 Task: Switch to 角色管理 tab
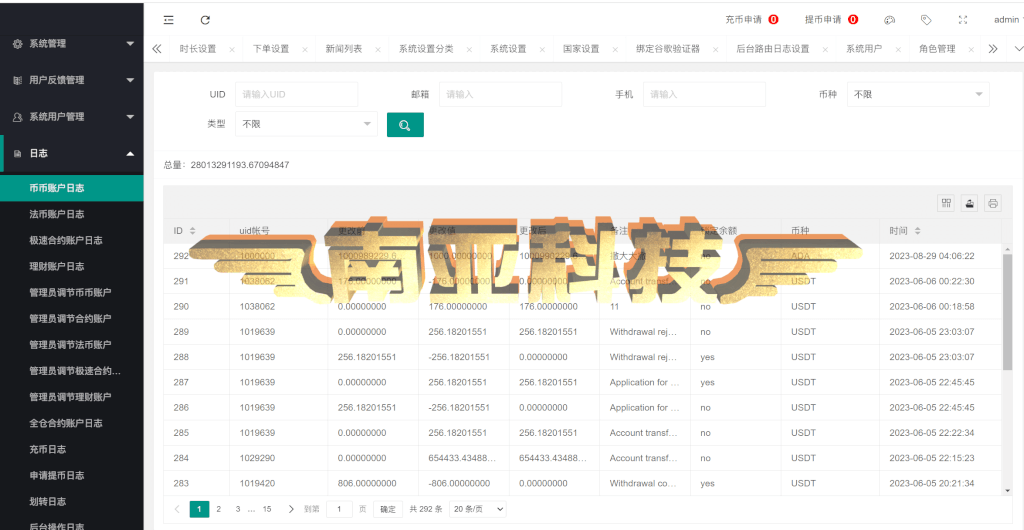(x=937, y=49)
